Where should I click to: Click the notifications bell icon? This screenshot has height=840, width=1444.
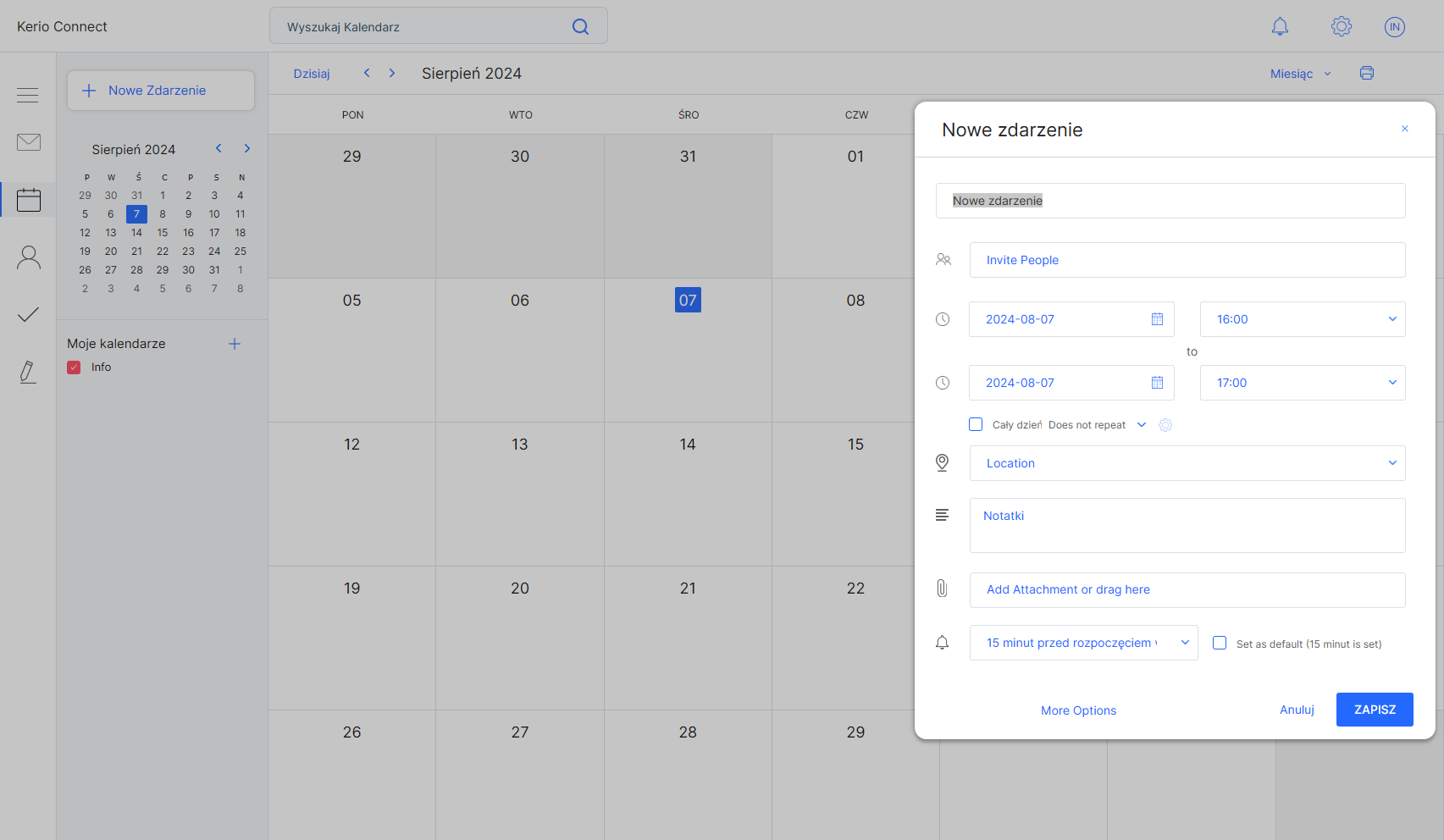1280,27
